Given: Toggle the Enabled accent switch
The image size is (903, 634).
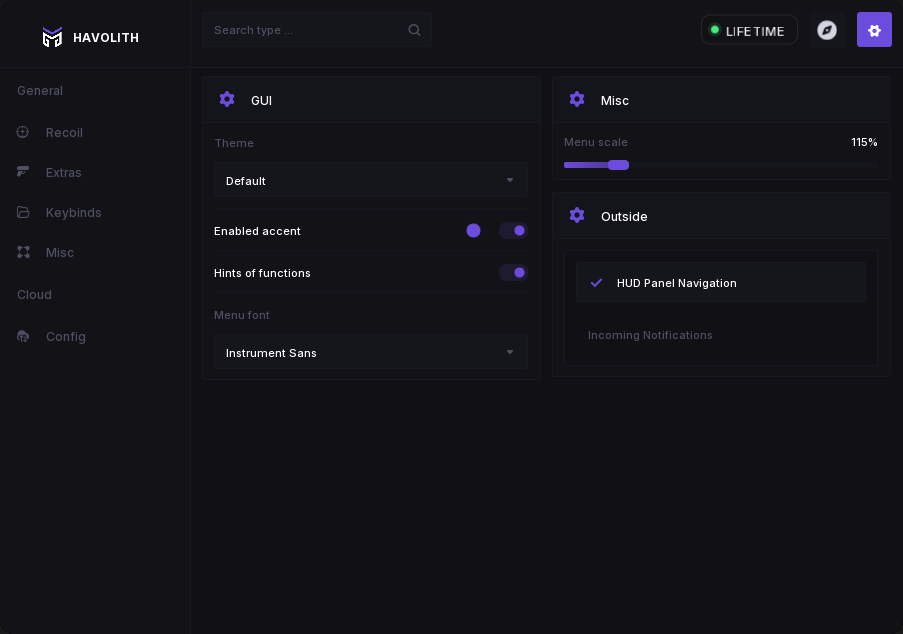Looking at the screenshot, I should (x=513, y=230).
